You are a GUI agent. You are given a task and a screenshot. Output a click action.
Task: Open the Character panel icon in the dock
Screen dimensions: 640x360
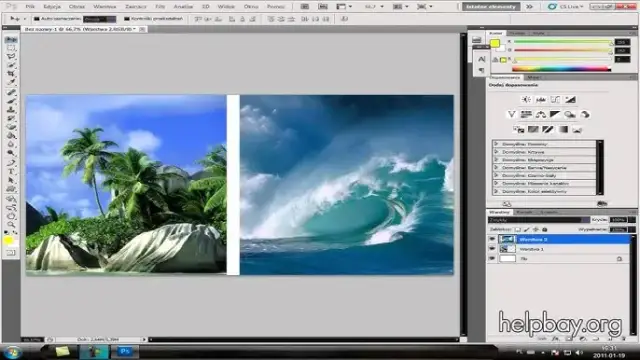pos(482,59)
